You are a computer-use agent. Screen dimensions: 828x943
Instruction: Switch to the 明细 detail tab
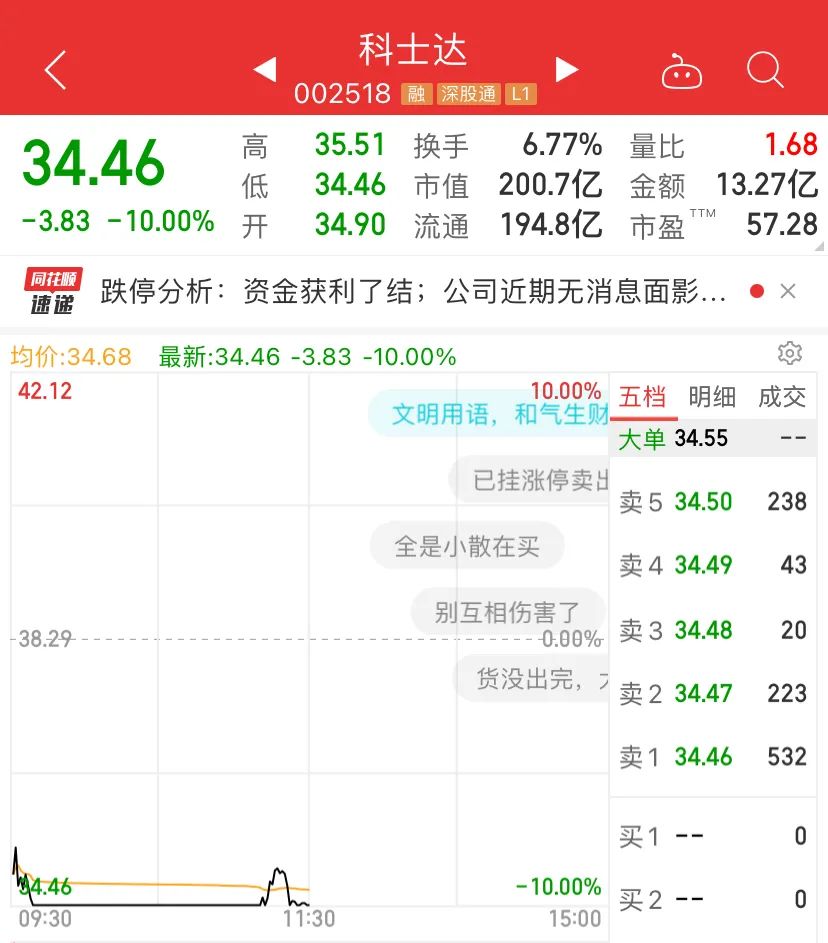[x=712, y=397]
